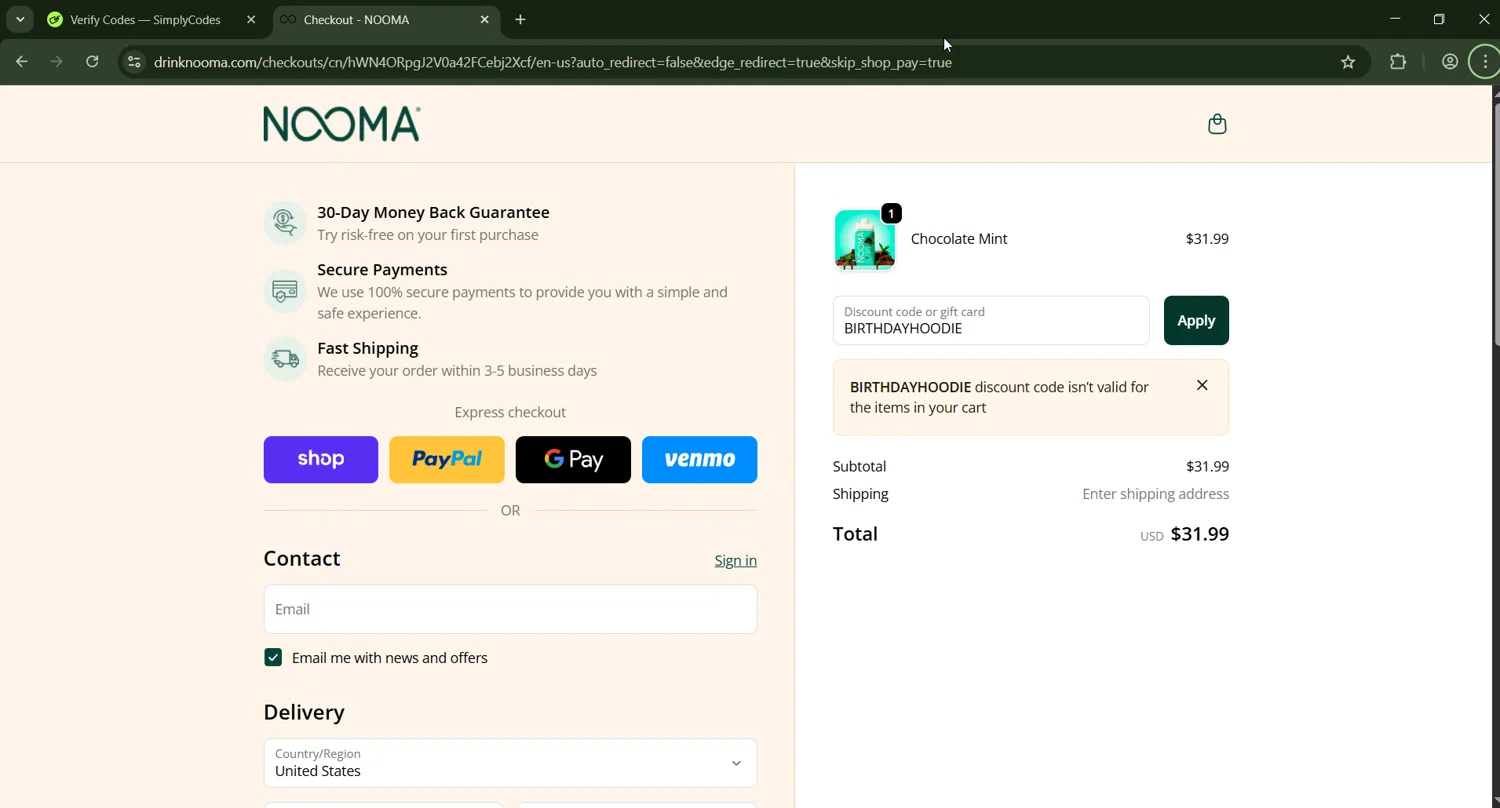Open the browser profile icon
The image size is (1500, 808).
point(1450,62)
